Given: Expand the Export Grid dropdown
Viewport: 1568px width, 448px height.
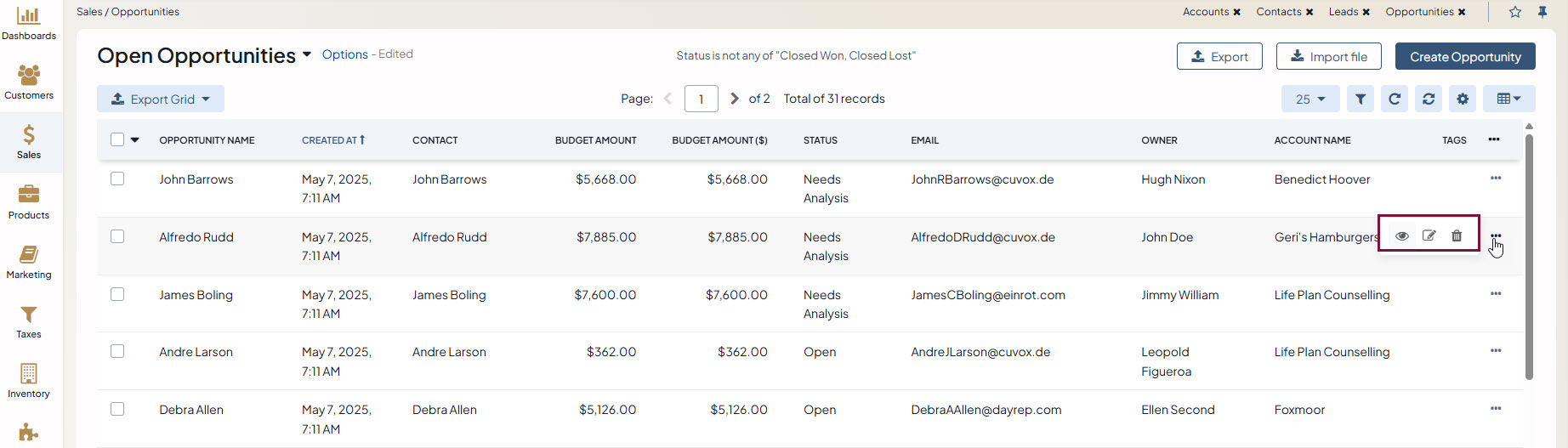Looking at the screenshot, I should pos(161,99).
